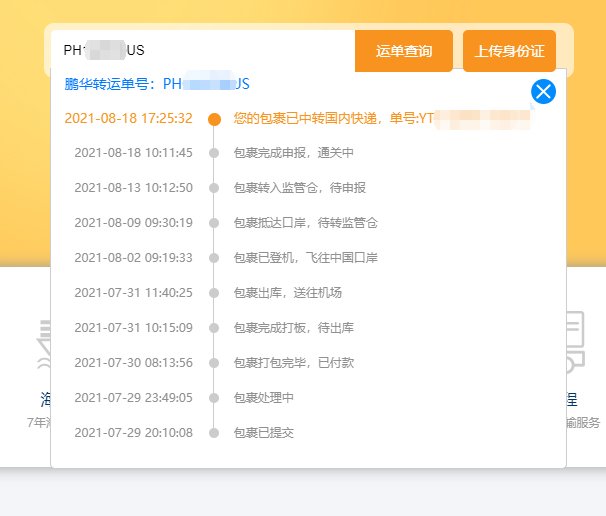Click the timeline dot for 包裹完成申报，通关中
This screenshot has height=516, width=606.
click(214, 153)
